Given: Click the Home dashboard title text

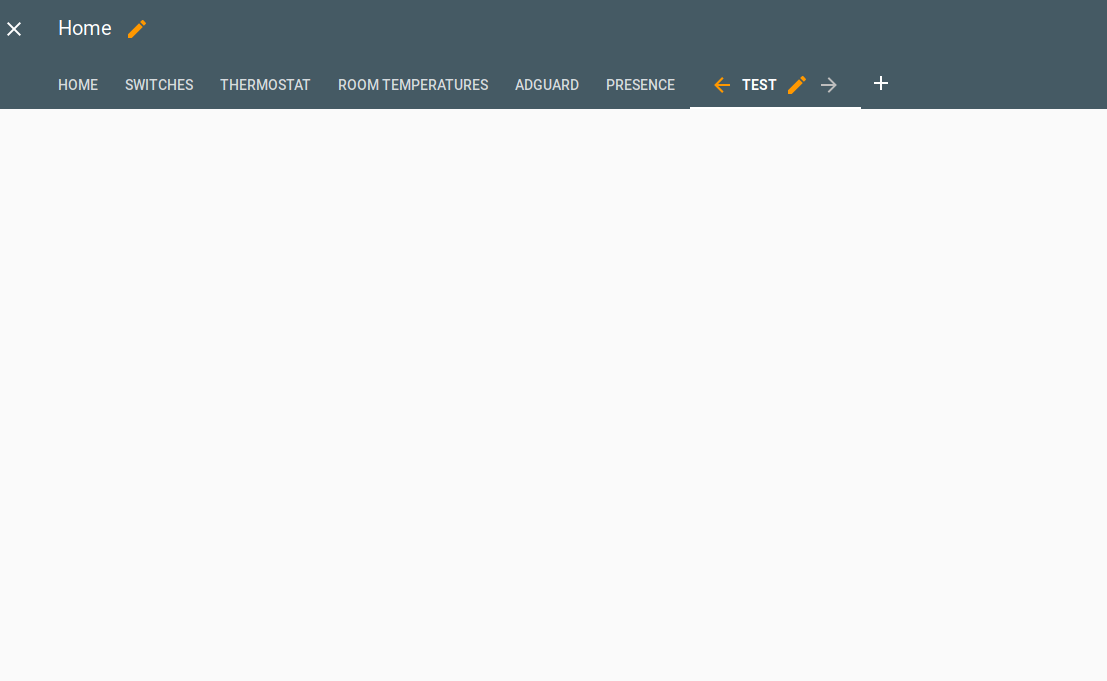Looking at the screenshot, I should pyautogui.click(x=85, y=28).
